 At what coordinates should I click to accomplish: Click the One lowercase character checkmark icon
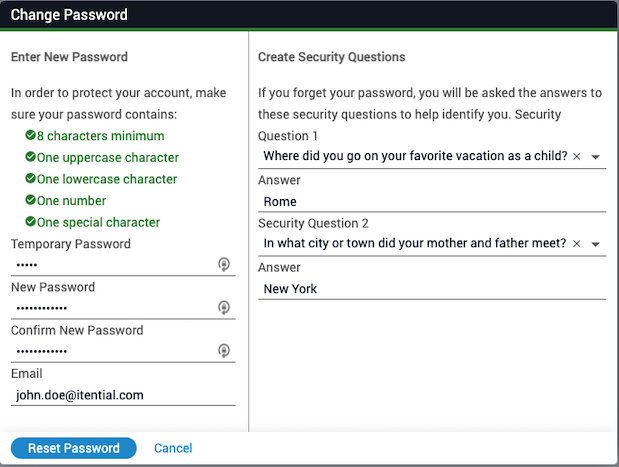pos(30,179)
